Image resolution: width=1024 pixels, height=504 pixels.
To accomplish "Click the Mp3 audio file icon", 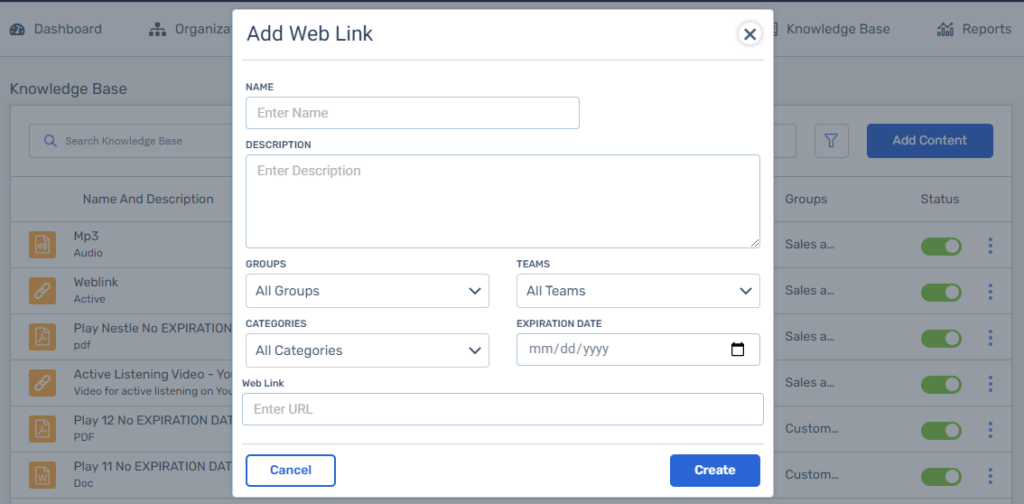I will 42,244.
